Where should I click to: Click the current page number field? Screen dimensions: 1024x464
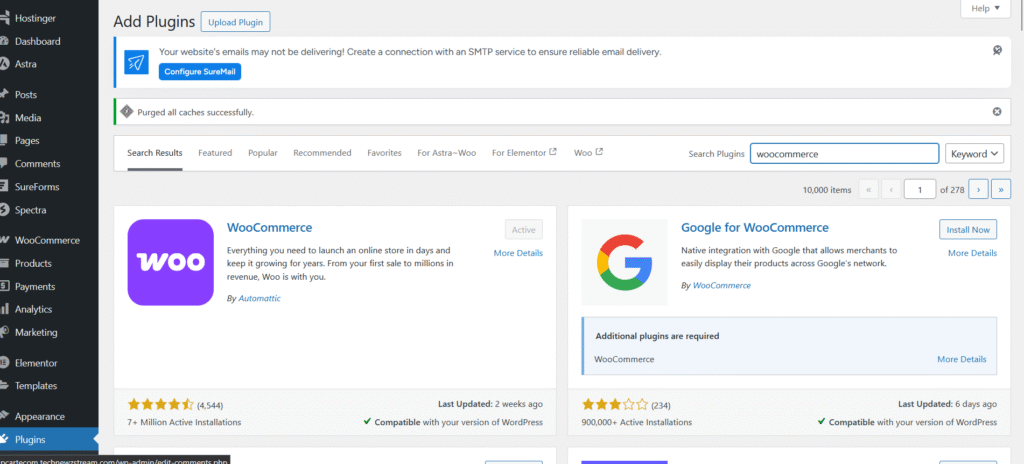(x=920, y=190)
